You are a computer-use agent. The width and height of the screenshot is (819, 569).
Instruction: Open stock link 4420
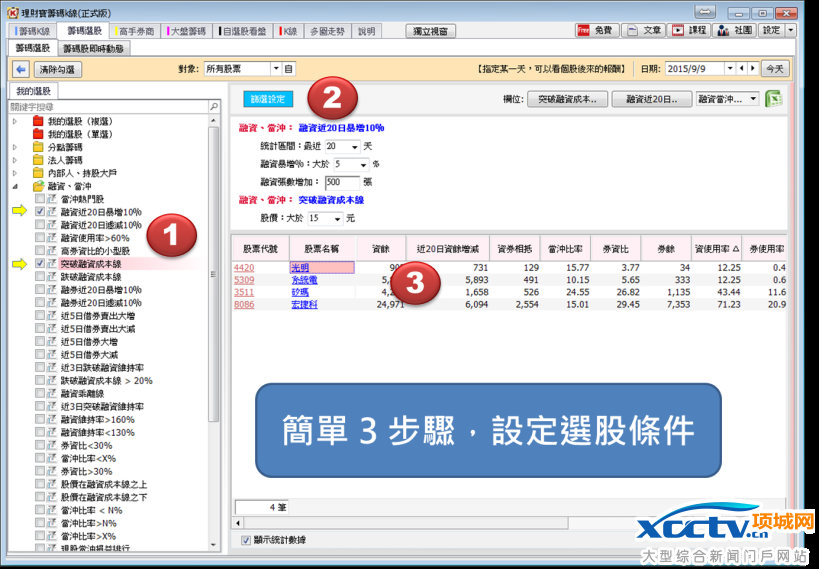(244, 267)
